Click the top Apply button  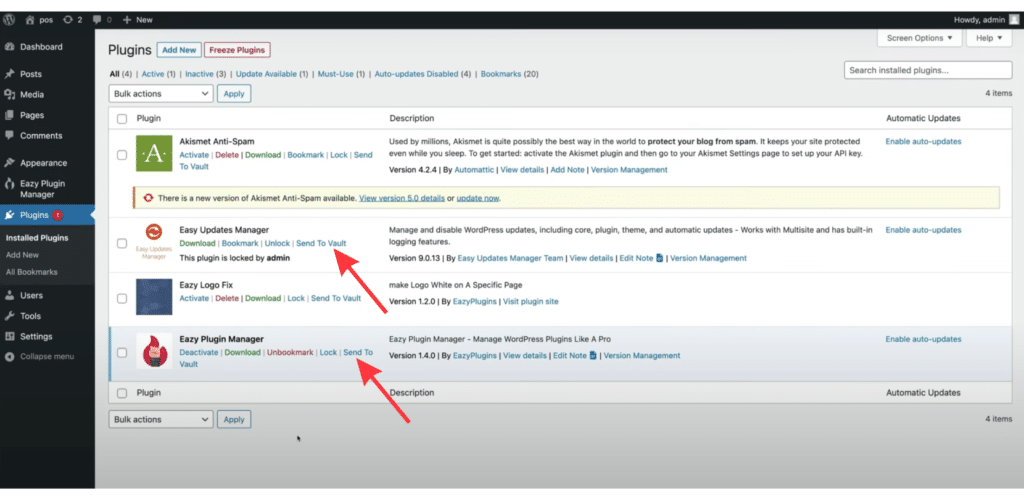coord(234,93)
